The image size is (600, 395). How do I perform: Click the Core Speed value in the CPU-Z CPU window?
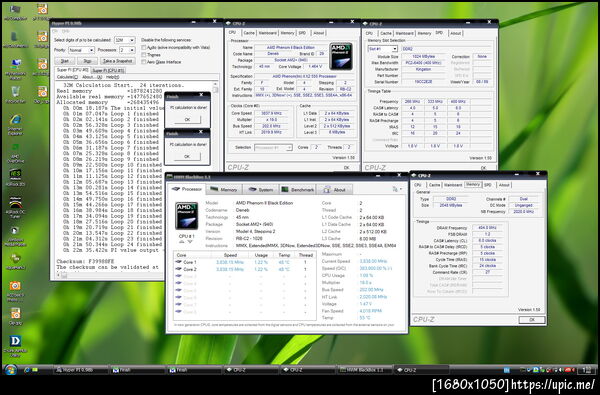[x=271, y=113]
